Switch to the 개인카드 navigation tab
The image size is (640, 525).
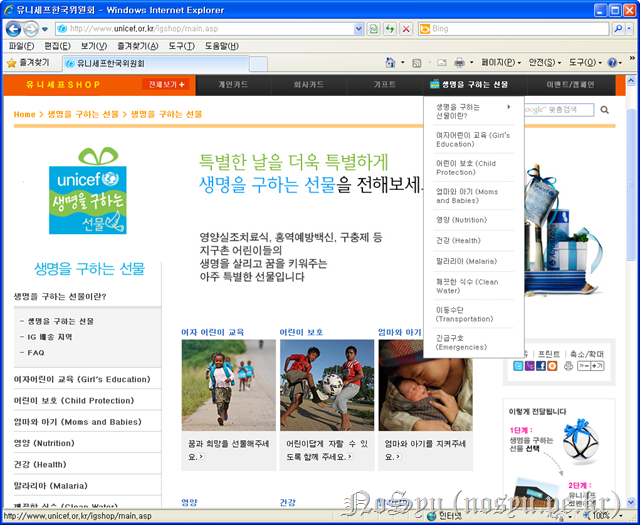click(232, 85)
